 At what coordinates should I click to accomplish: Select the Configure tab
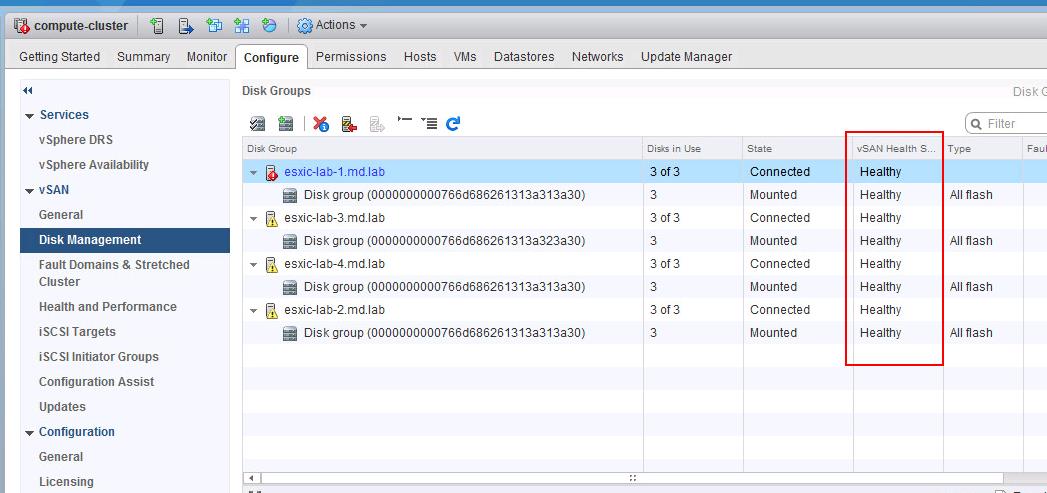pos(271,57)
